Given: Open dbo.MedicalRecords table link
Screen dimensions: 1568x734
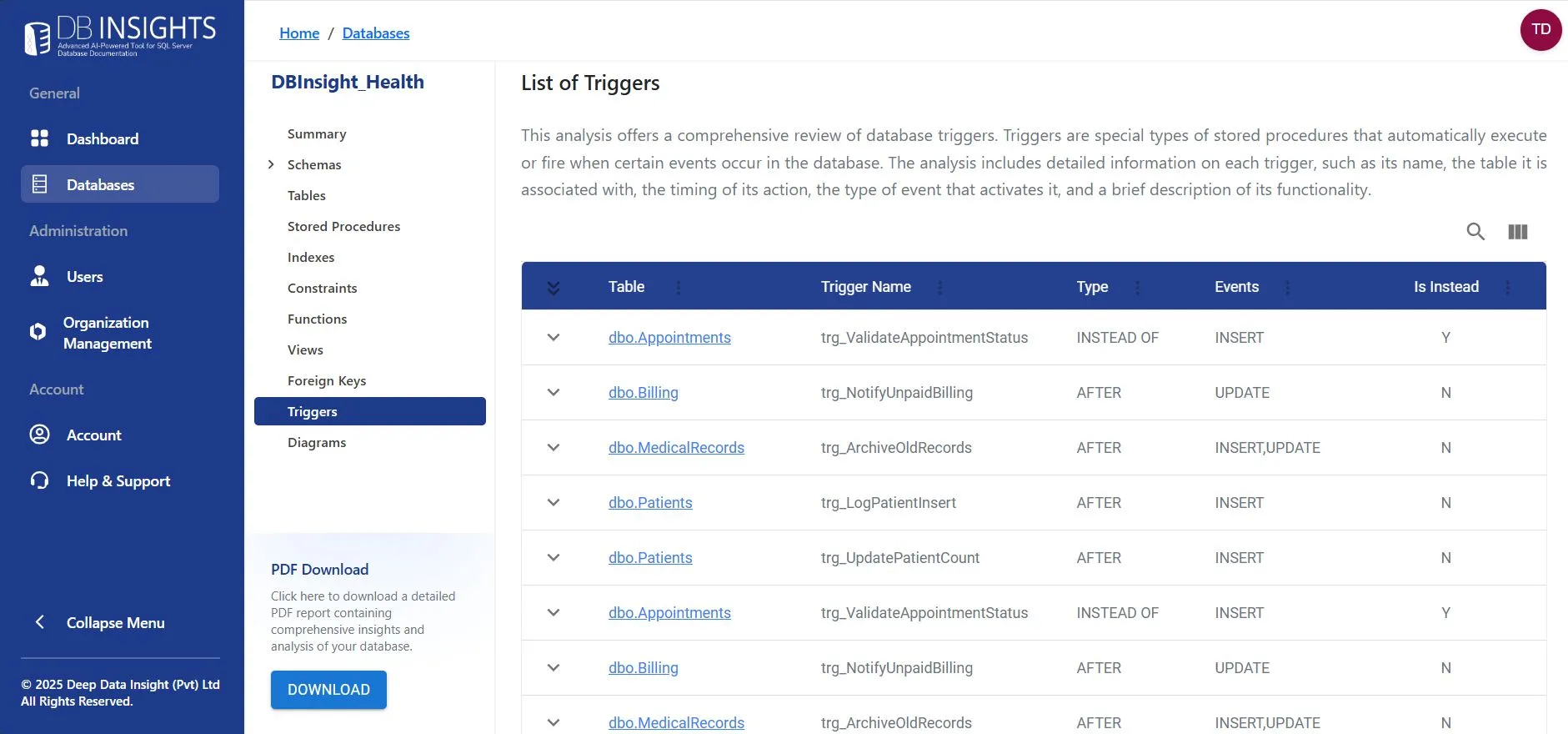Looking at the screenshot, I should point(676,447).
